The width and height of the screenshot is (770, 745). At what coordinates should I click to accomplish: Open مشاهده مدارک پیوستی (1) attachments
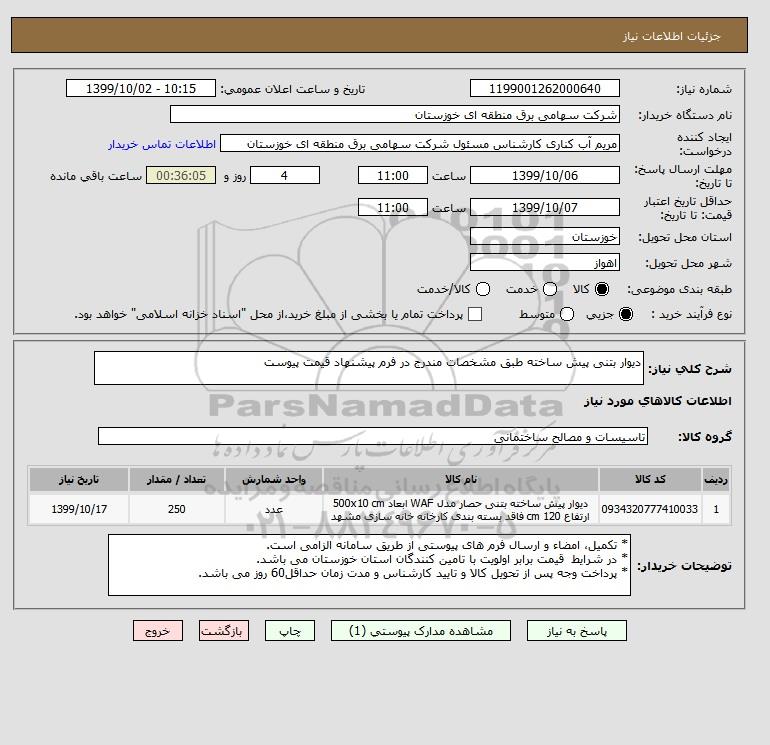tap(421, 631)
